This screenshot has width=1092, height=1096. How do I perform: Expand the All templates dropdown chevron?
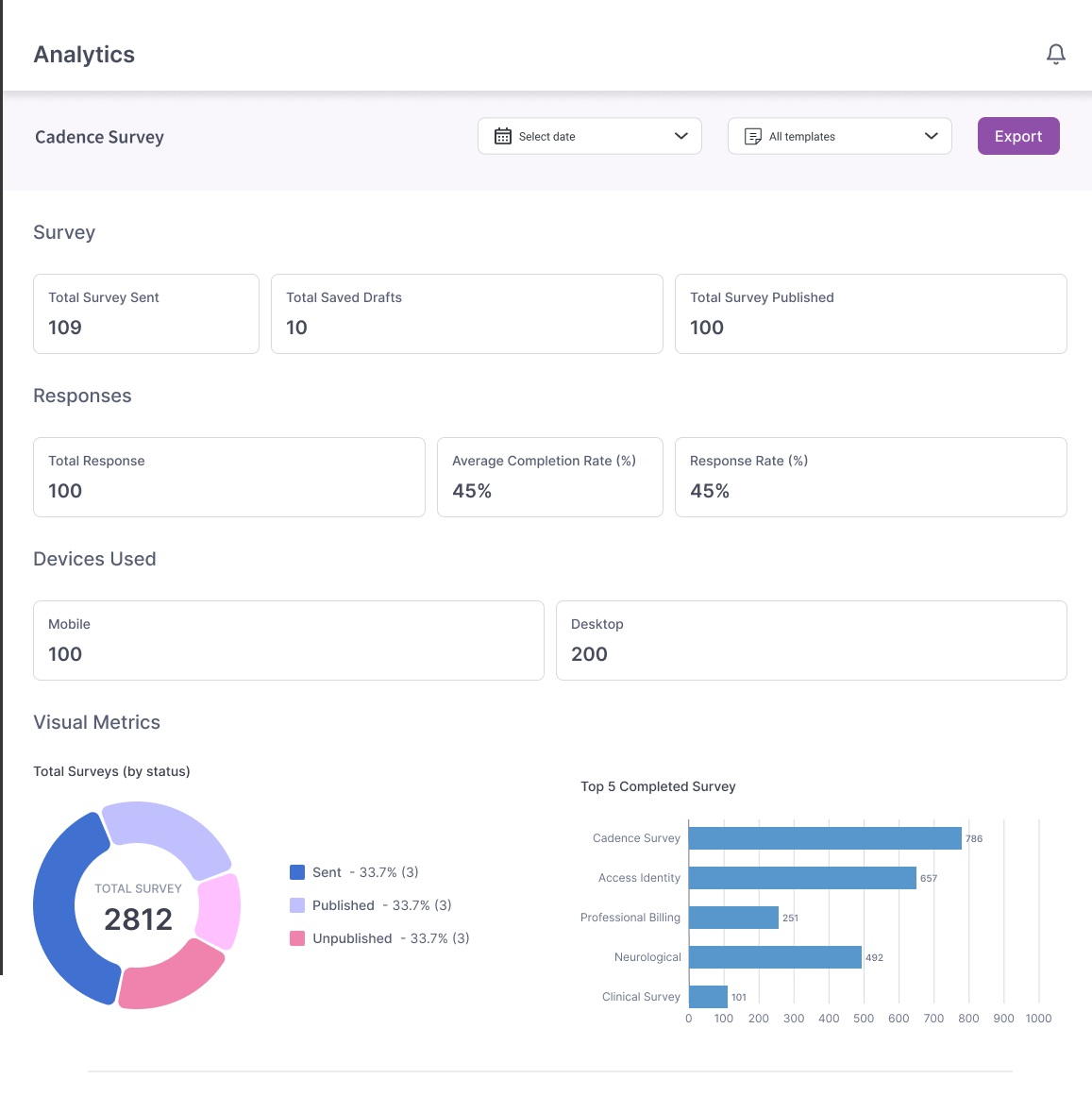931,136
